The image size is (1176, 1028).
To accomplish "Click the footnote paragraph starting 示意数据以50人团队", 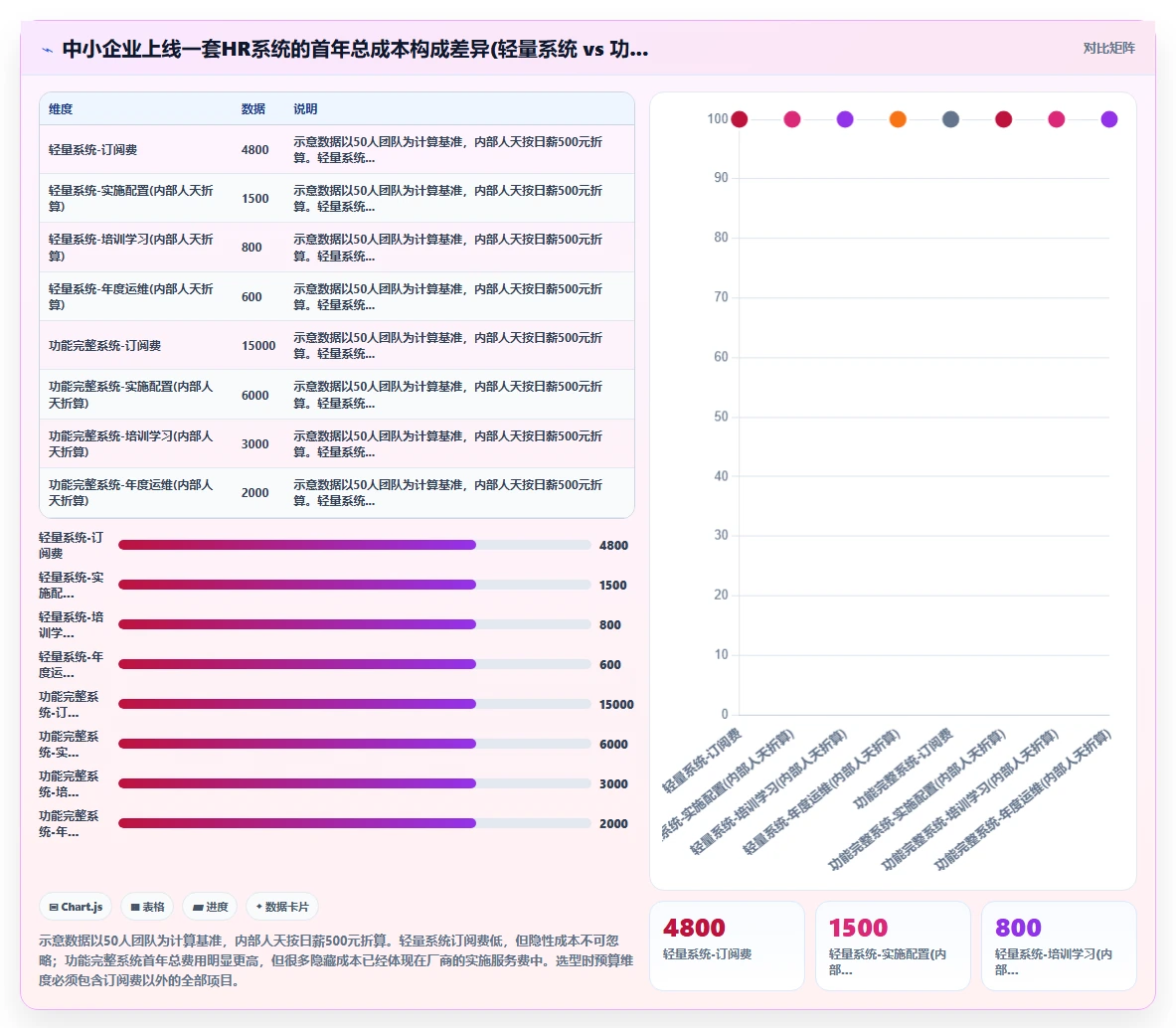I will (336, 960).
